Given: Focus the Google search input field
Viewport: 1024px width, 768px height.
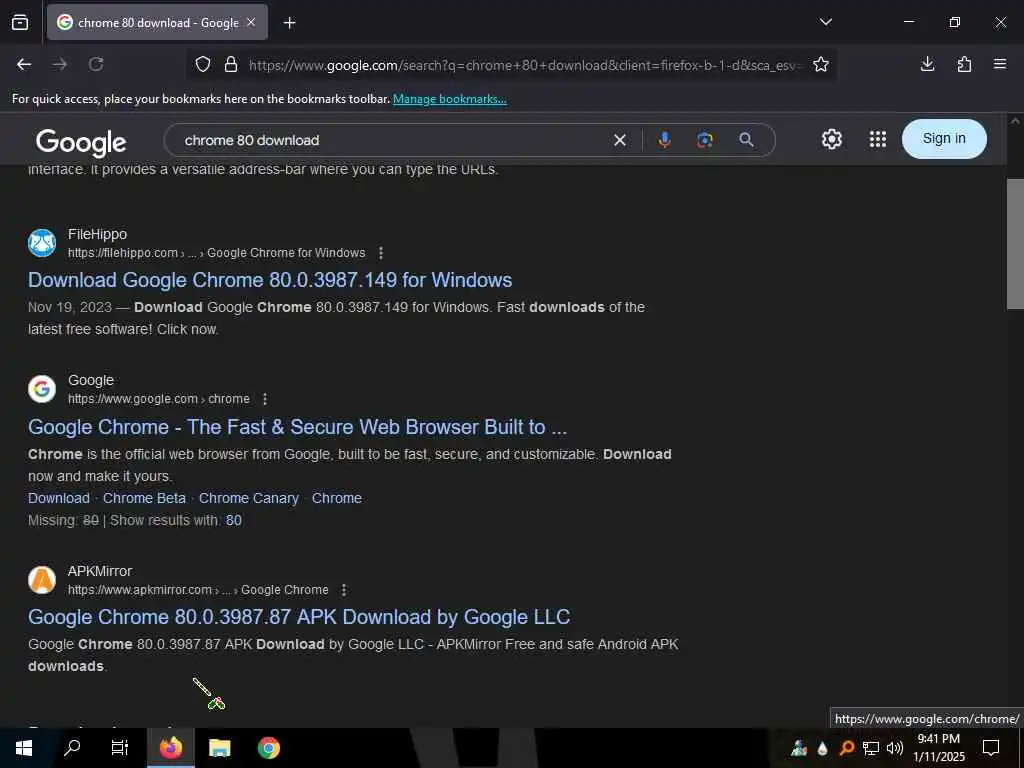Looking at the screenshot, I should pos(392,140).
